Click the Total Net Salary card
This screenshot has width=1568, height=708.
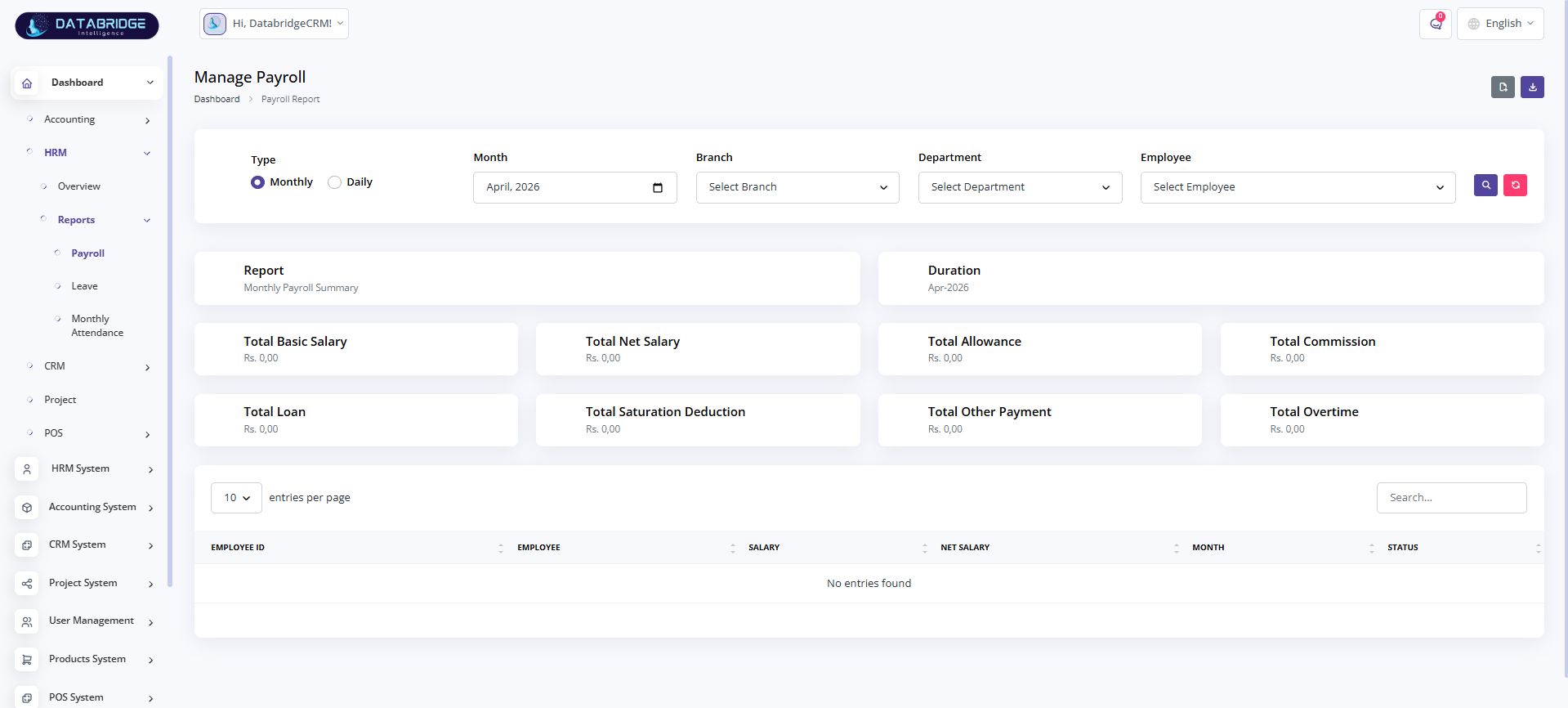[698, 349]
